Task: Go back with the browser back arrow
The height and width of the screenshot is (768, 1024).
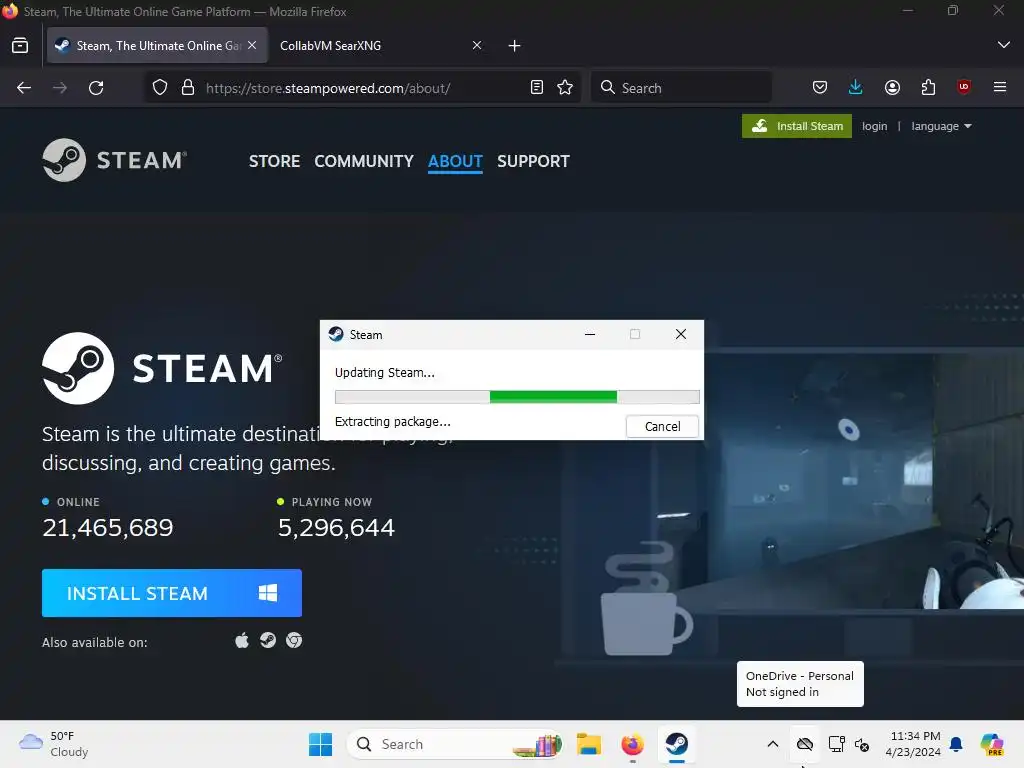Action: (24, 88)
